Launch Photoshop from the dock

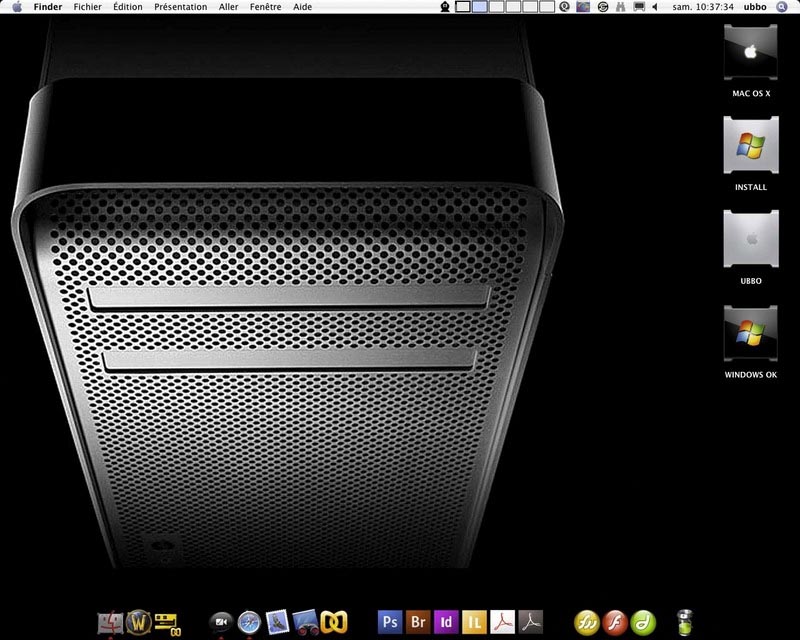[390, 622]
